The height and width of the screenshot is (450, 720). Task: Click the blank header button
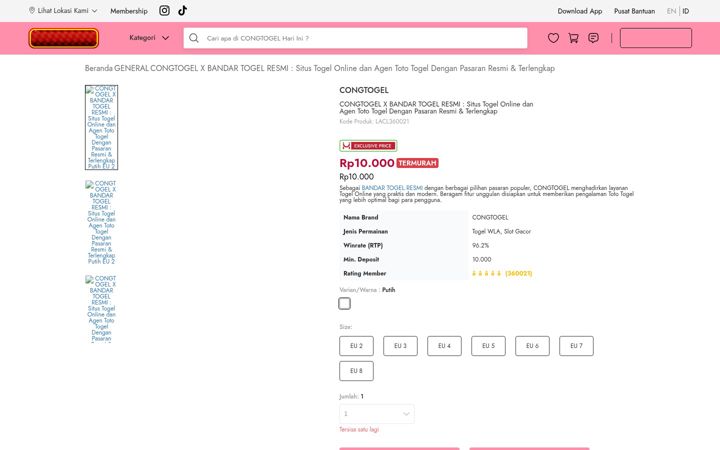click(656, 38)
